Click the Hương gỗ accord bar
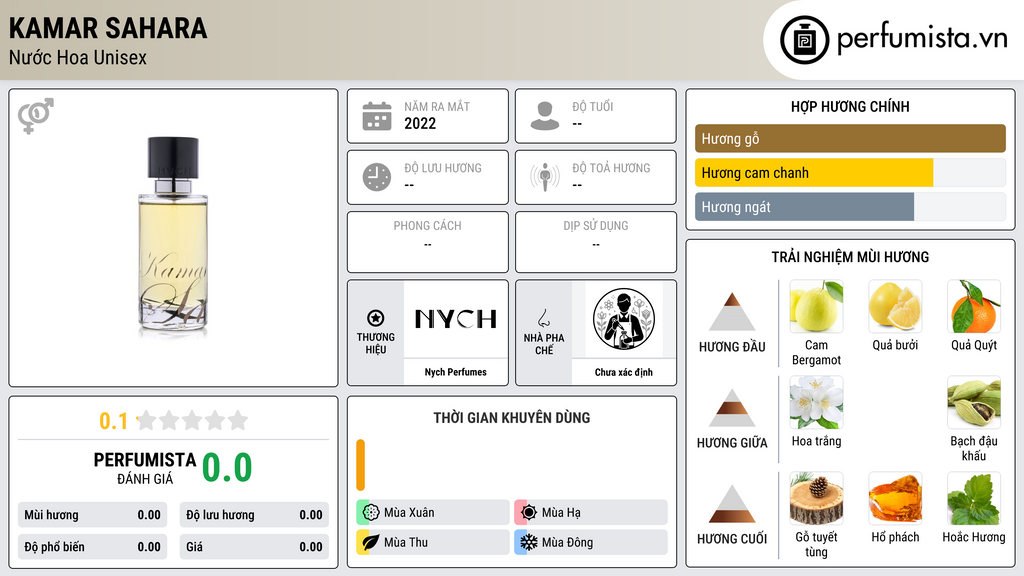The width and height of the screenshot is (1024, 576). coord(850,138)
